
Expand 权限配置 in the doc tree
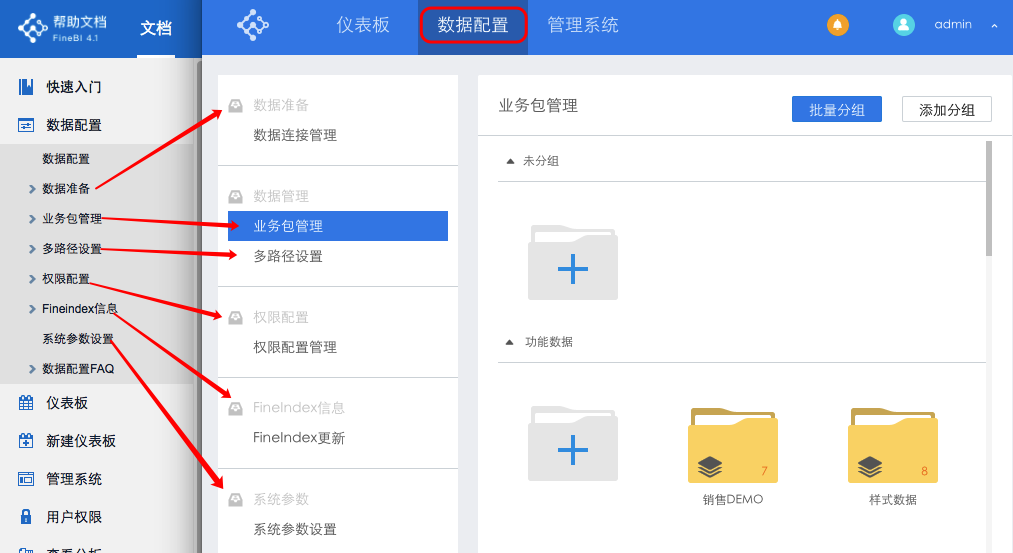pos(32,279)
